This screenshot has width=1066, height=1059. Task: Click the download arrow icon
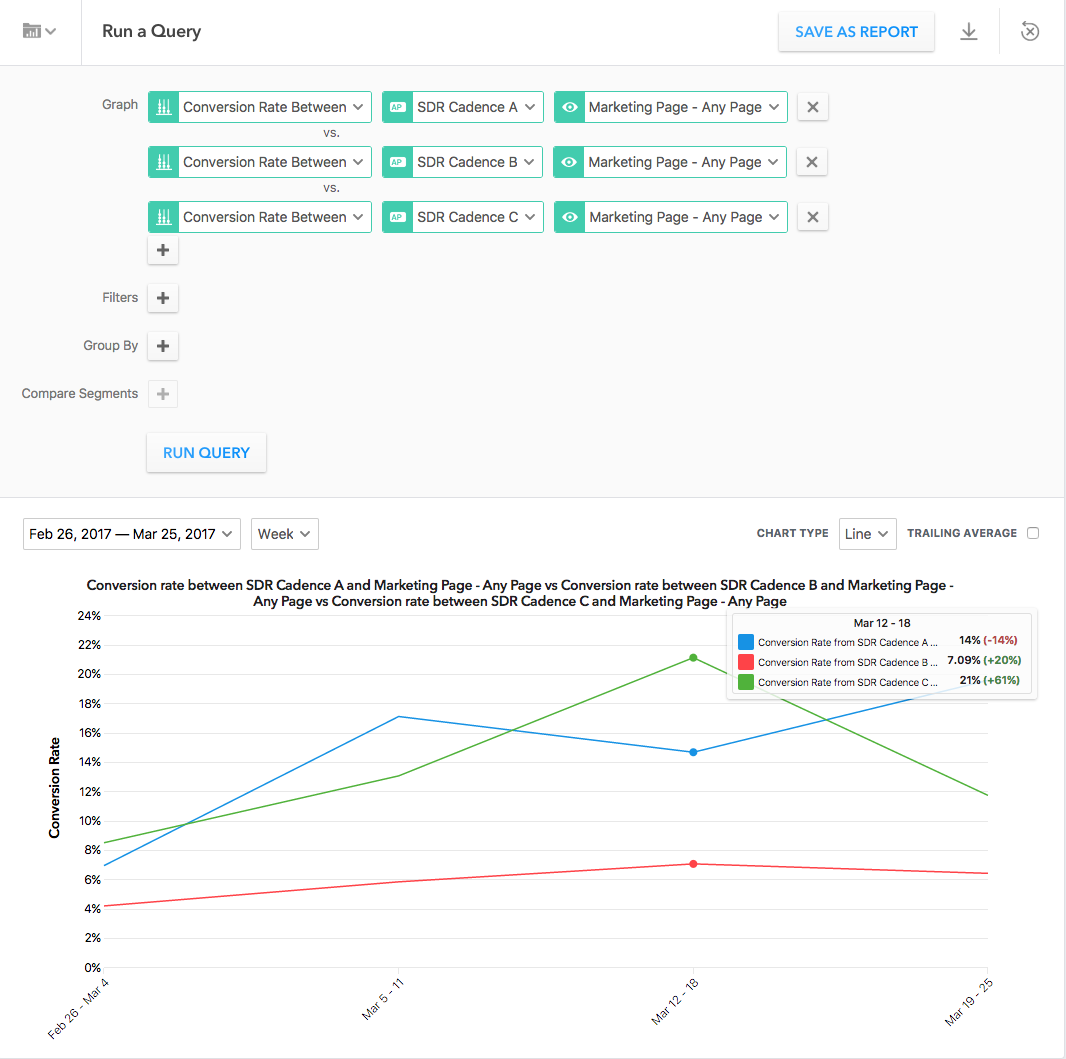tap(968, 31)
